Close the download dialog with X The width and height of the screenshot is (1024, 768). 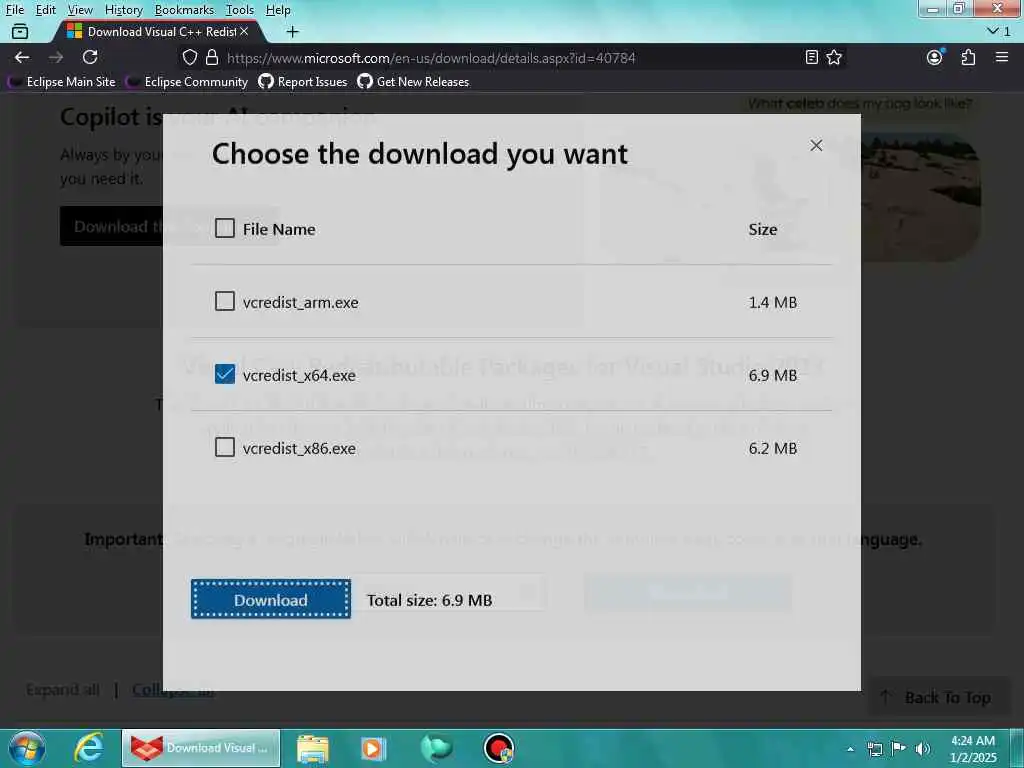click(816, 145)
